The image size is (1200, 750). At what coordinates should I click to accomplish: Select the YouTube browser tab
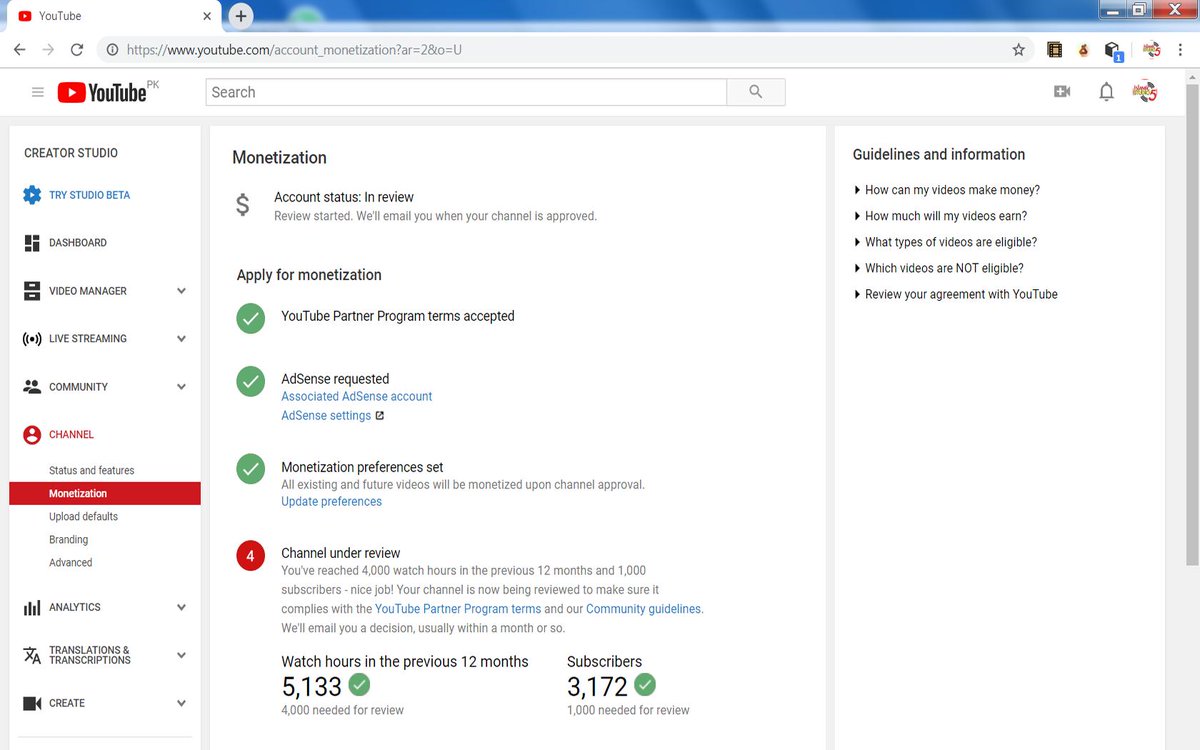pos(110,16)
